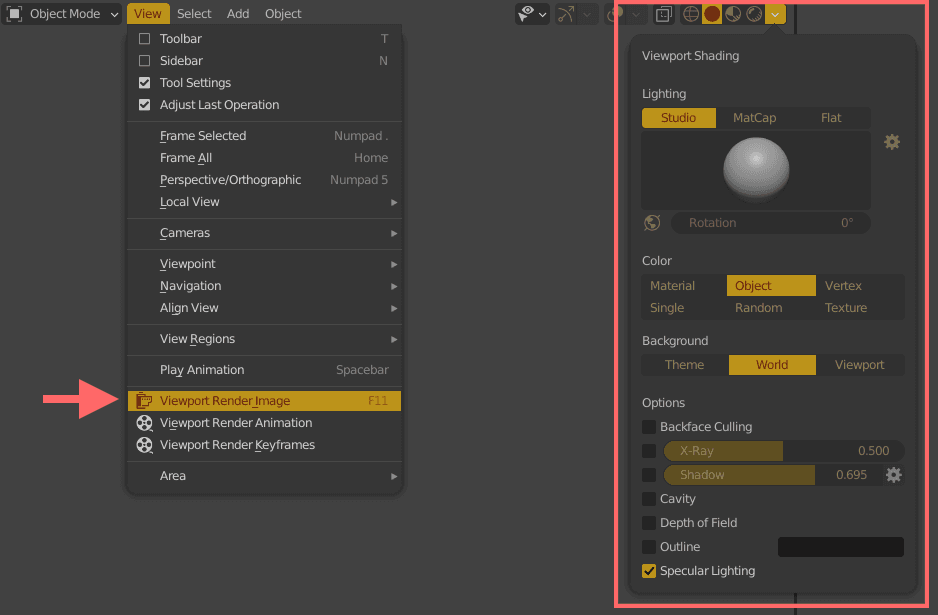938x615 pixels.
Task: Enable the Backface Culling checkbox
Action: tap(650, 427)
